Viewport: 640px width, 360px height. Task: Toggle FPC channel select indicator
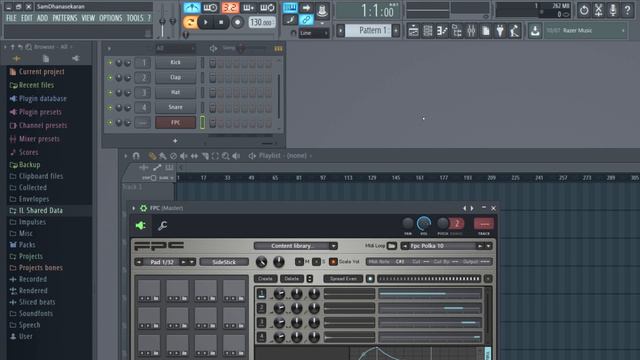tap(202, 122)
